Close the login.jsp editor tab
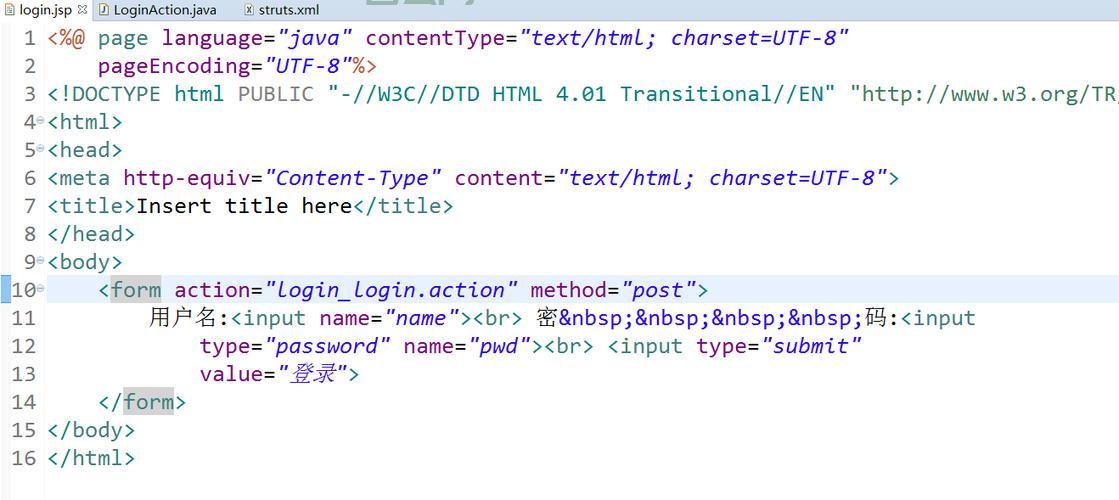Viewport: 1119px width, 500px height. tap(82, 10)
